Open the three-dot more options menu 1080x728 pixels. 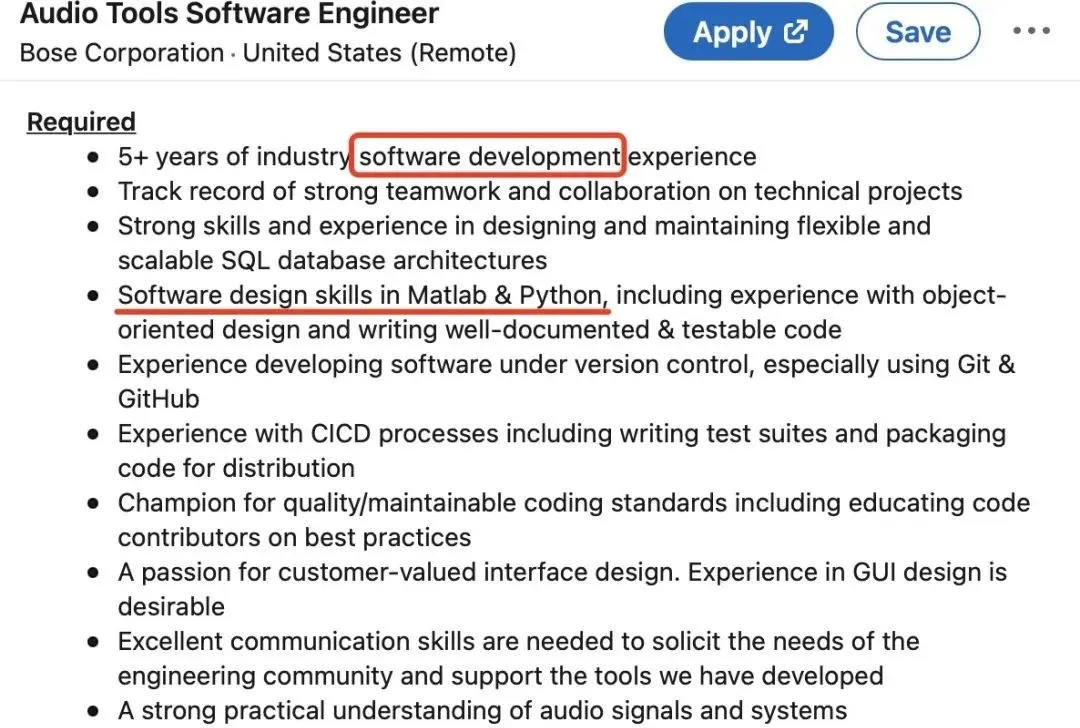point(1031,31)
